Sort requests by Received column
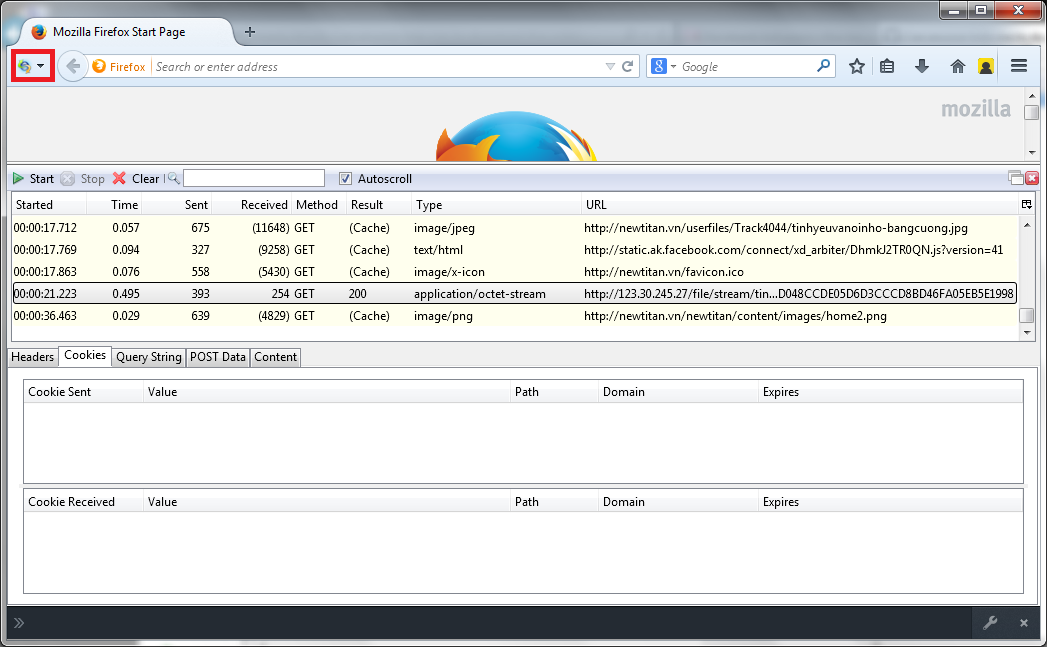The height and width of the screenshot is (647, 1047). pos(250,204)
